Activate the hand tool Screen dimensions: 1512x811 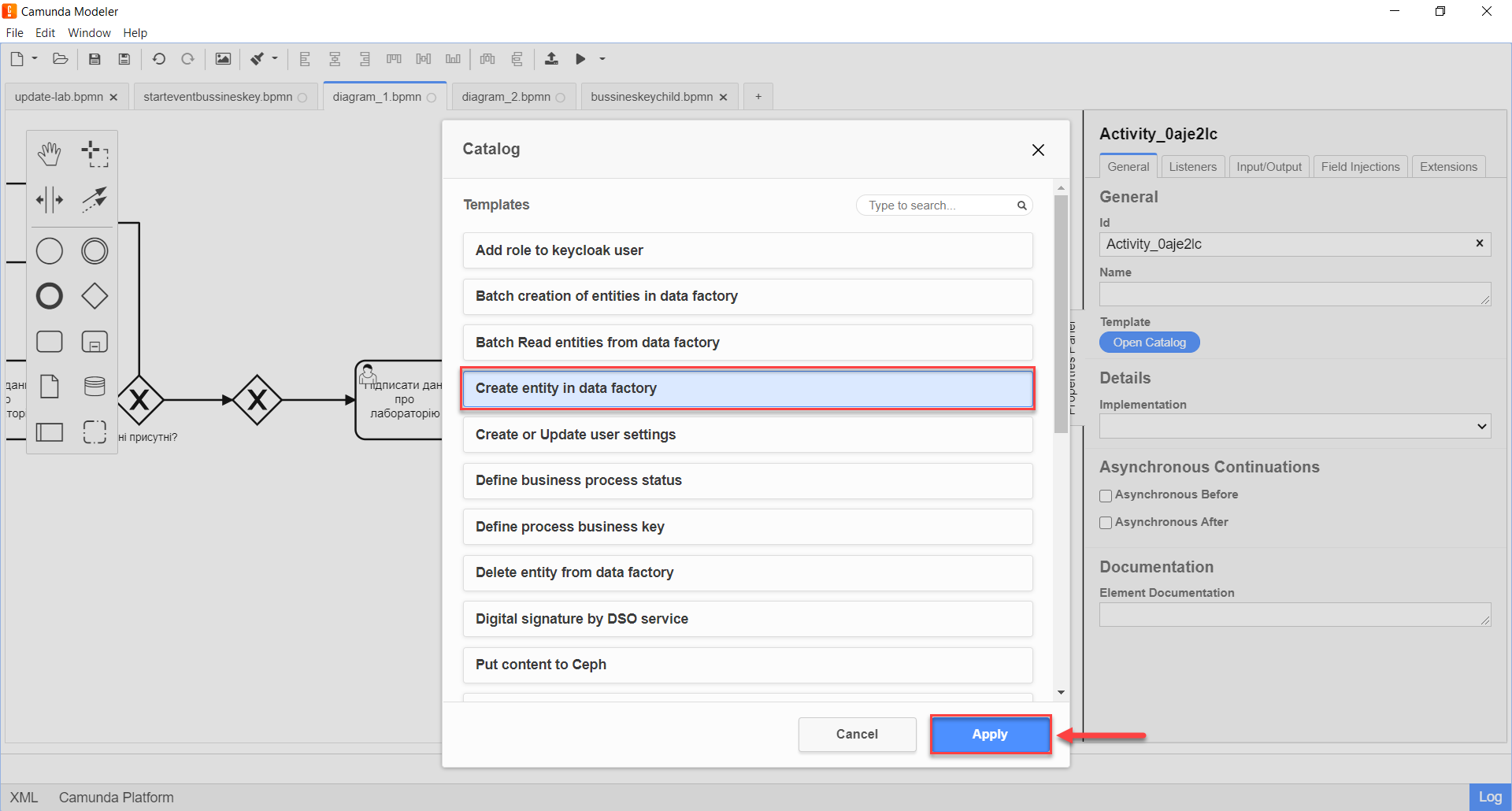50,154
